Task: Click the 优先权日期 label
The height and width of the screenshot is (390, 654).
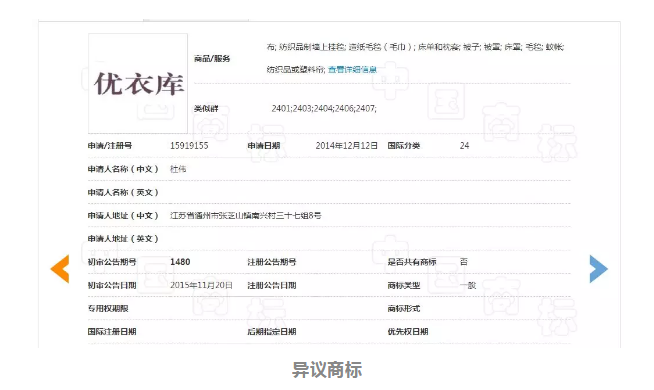Action: tap(407, 332)
